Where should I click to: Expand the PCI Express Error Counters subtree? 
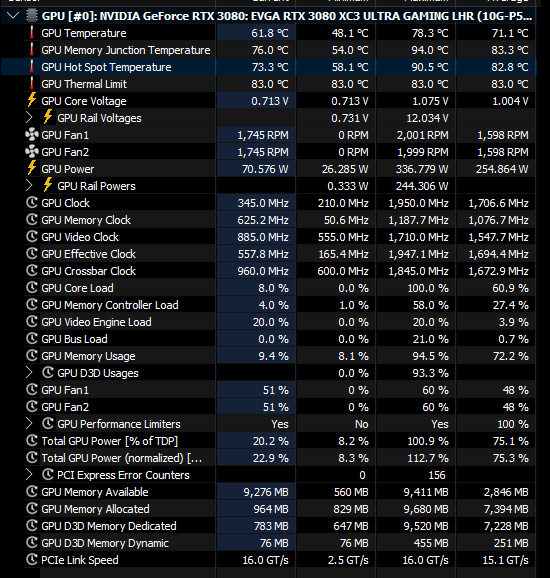[x=29, y=475]
